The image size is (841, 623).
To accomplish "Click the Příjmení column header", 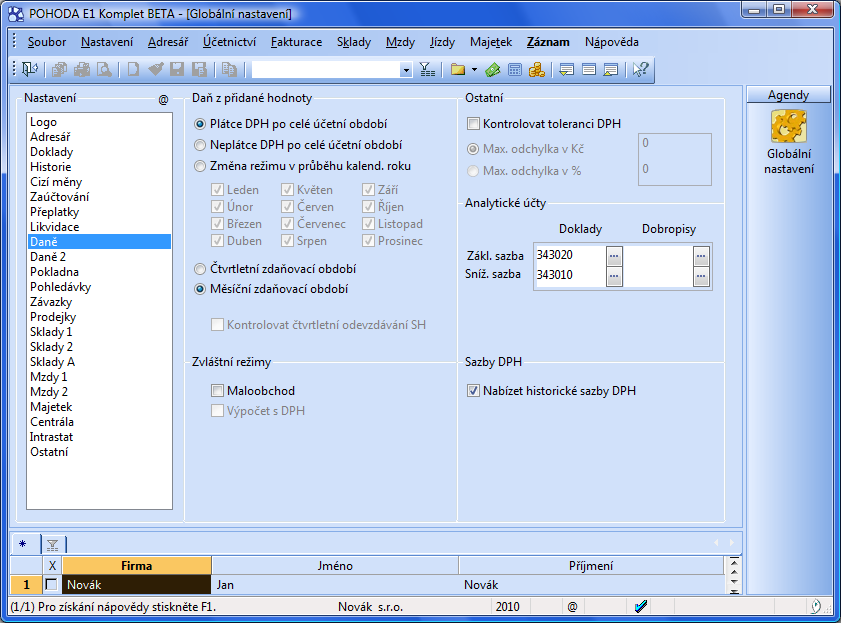I will (x=591, y=566).
